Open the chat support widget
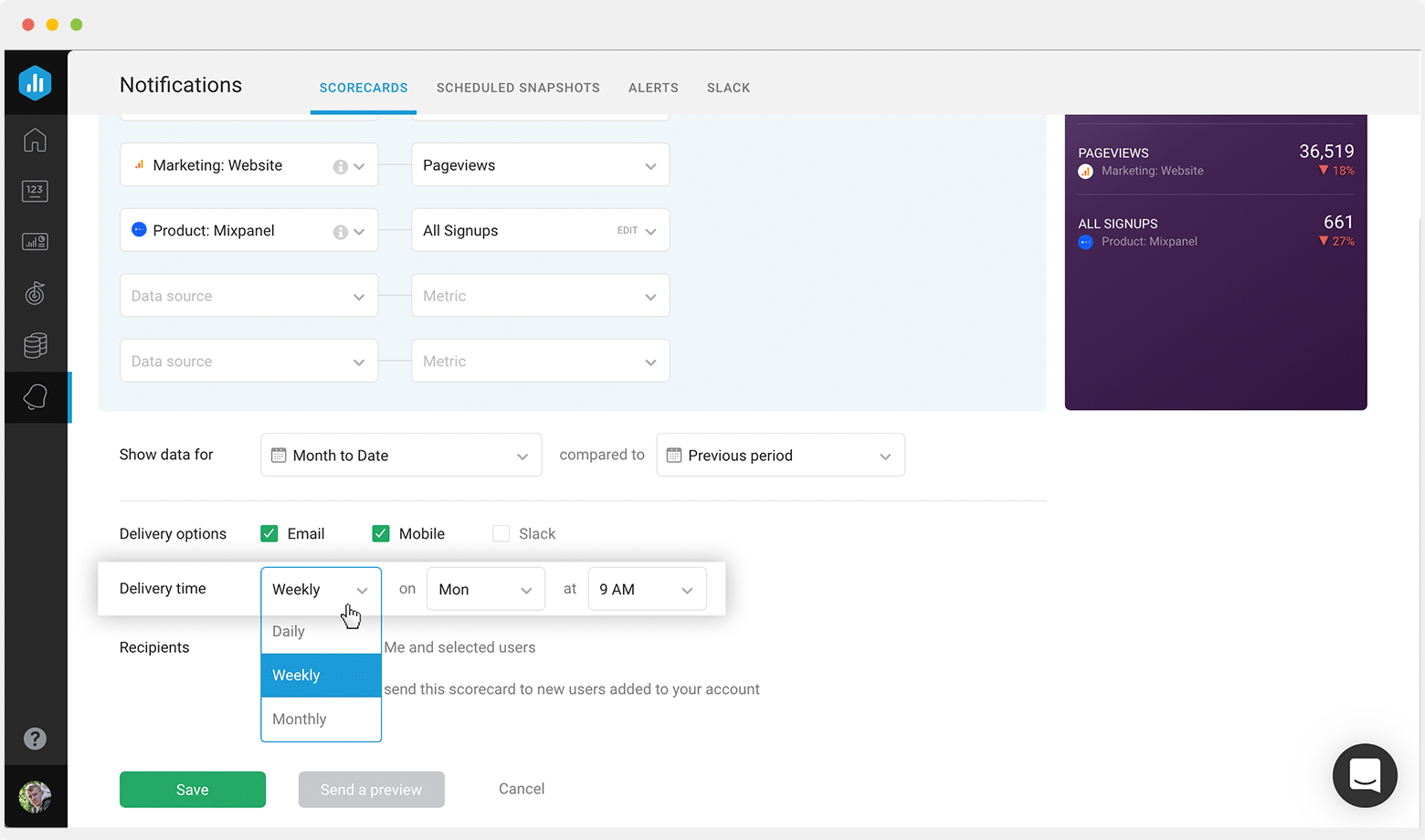This screenshot has width=1425, height=840. (x=1365, y=776)
